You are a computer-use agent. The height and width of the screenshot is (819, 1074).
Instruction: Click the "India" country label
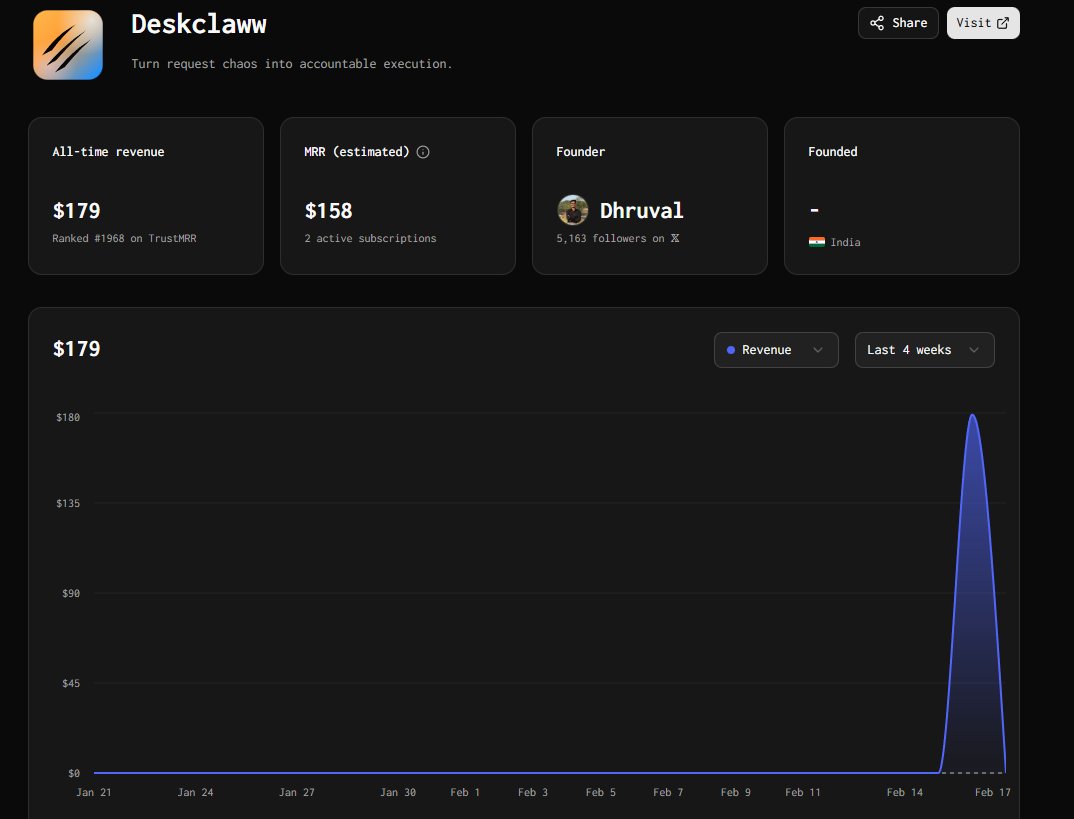(x=845, y=242)
